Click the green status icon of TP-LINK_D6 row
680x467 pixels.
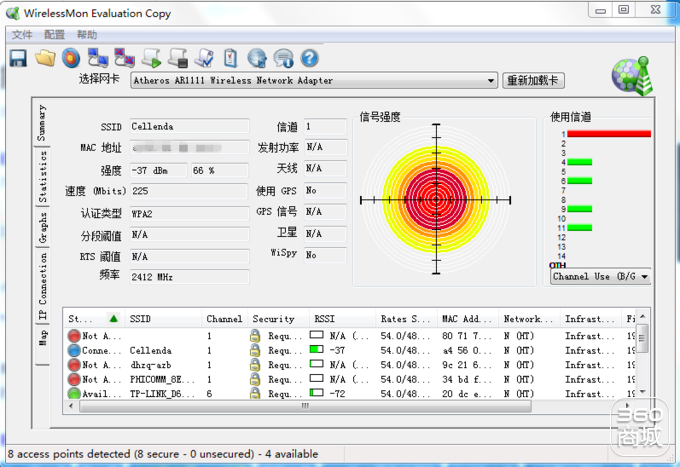pyautogui.click(x=74, y=394)
